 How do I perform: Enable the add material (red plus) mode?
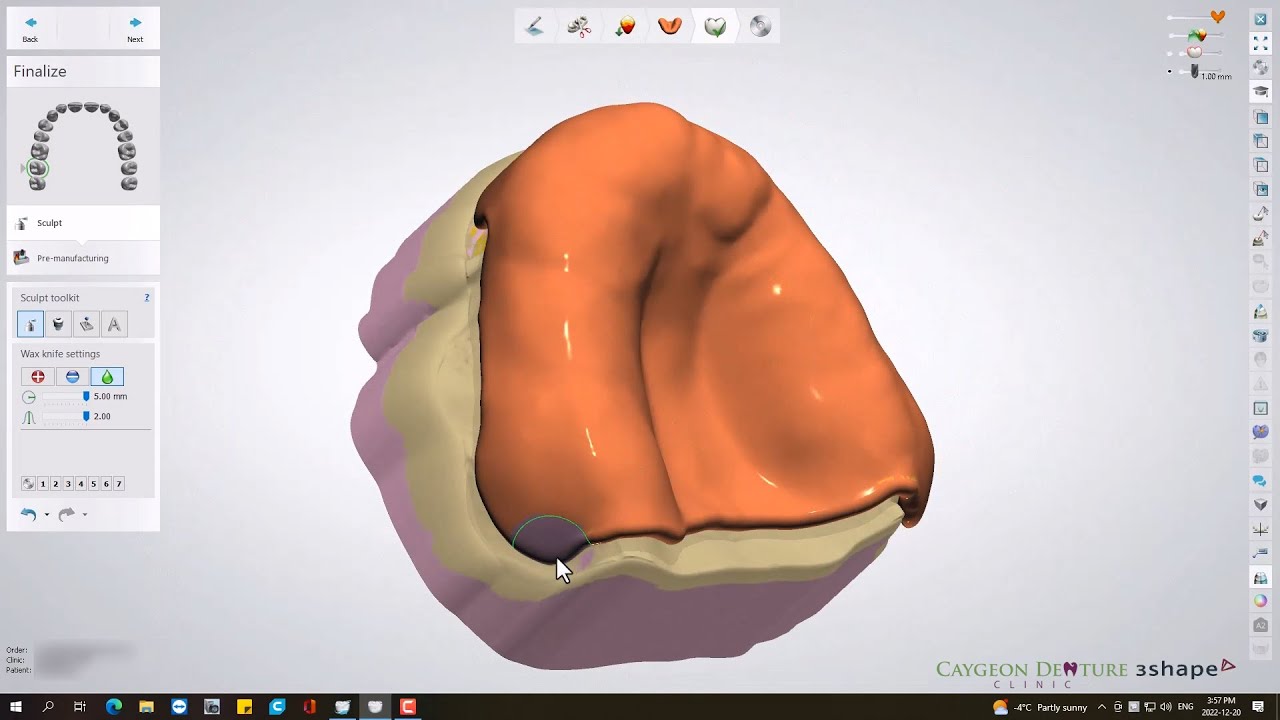(x=38, y=377)
